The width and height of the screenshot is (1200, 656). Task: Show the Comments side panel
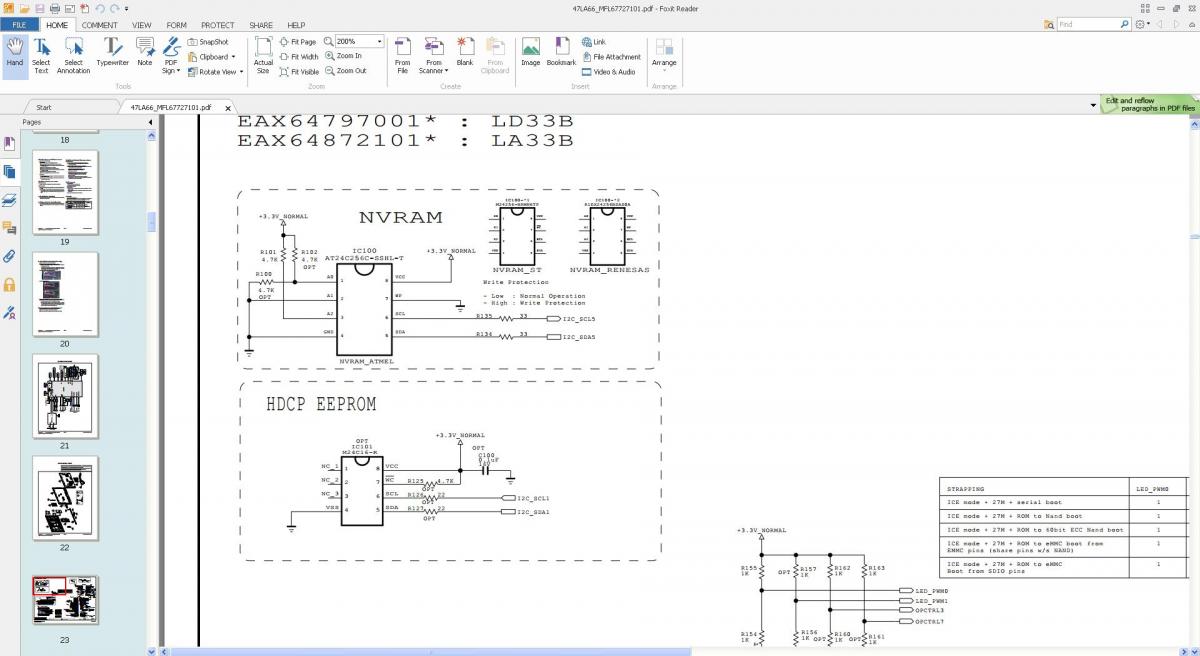(x=10, y=228)
